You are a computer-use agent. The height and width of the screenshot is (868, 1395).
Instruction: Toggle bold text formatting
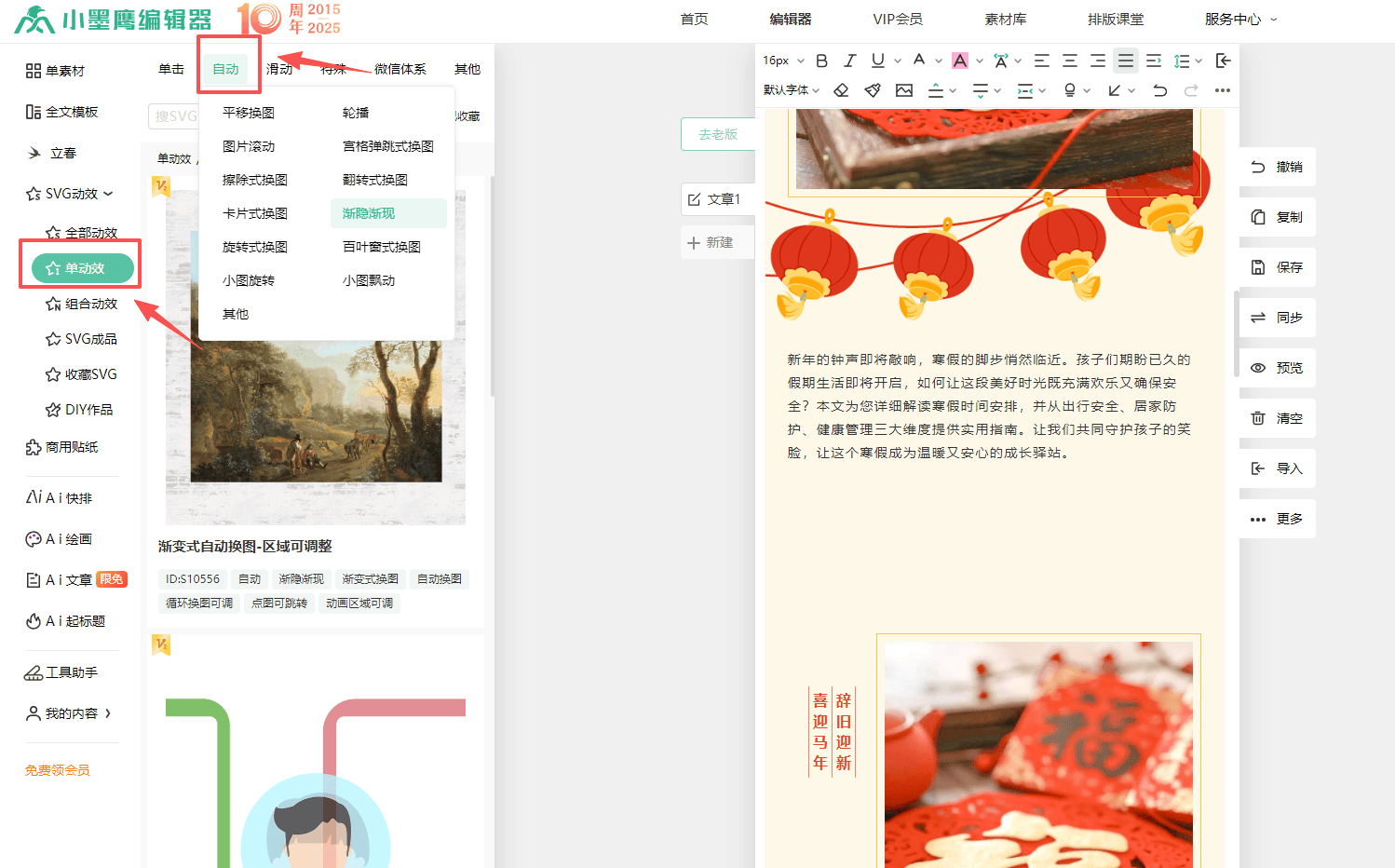point(821,61)
